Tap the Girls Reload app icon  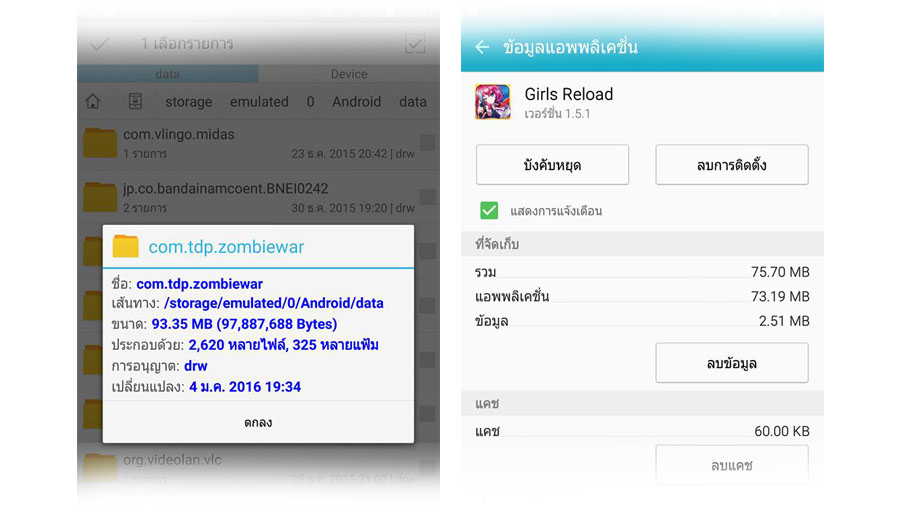pyautogui.click(x=493, y=102)
